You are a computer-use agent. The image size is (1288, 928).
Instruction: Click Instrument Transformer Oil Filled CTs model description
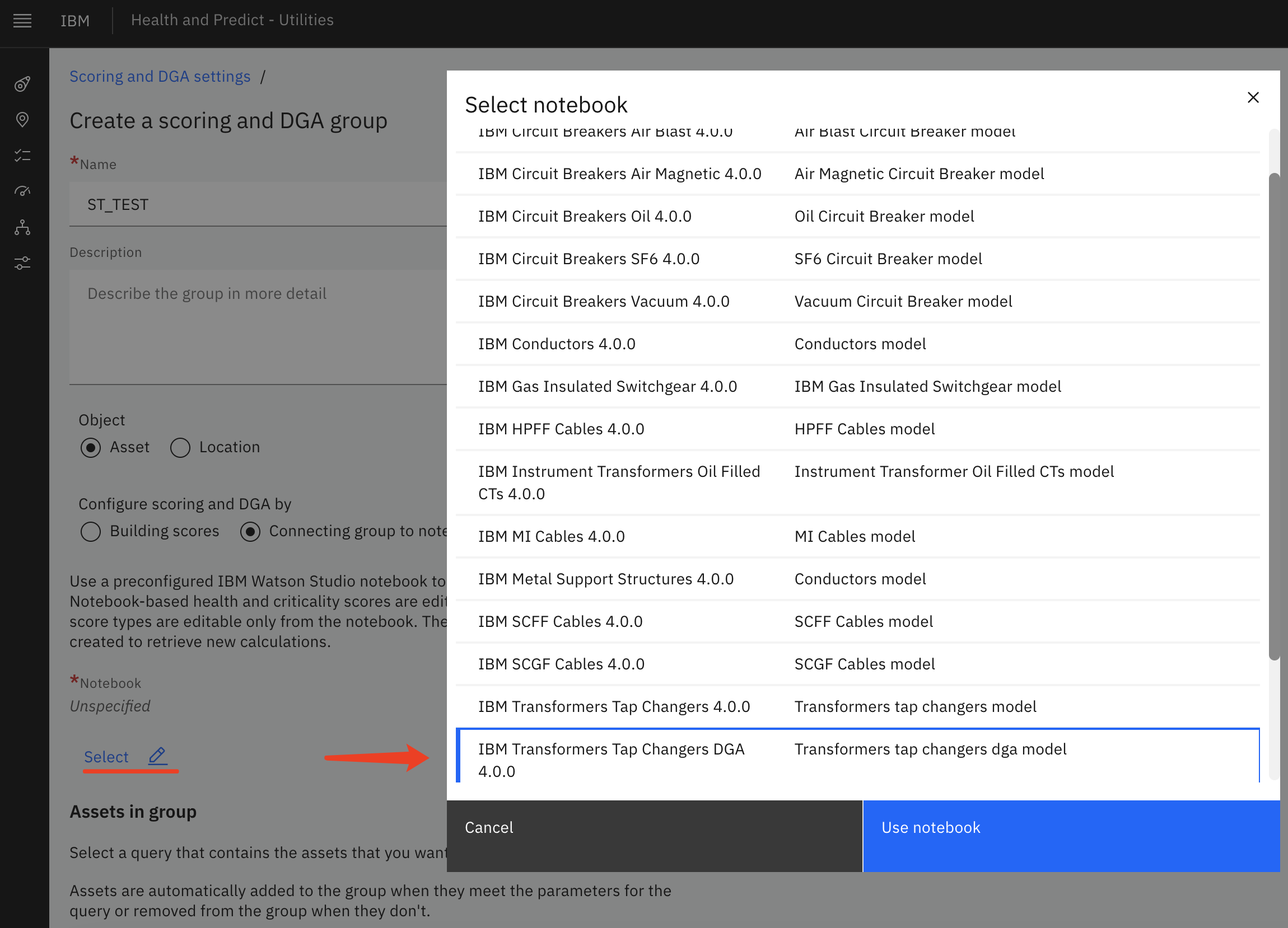pyautogui.click(x=954, y=472)
